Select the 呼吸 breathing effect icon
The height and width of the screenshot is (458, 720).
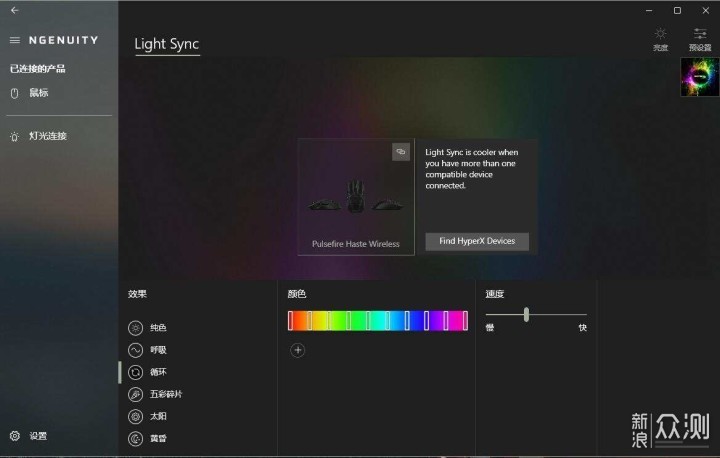[135, 350]
